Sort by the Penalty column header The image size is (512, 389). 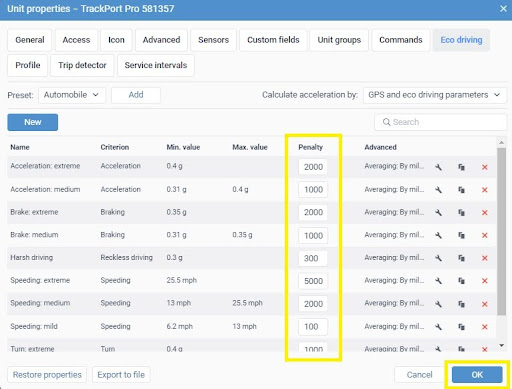pos(310,147)
